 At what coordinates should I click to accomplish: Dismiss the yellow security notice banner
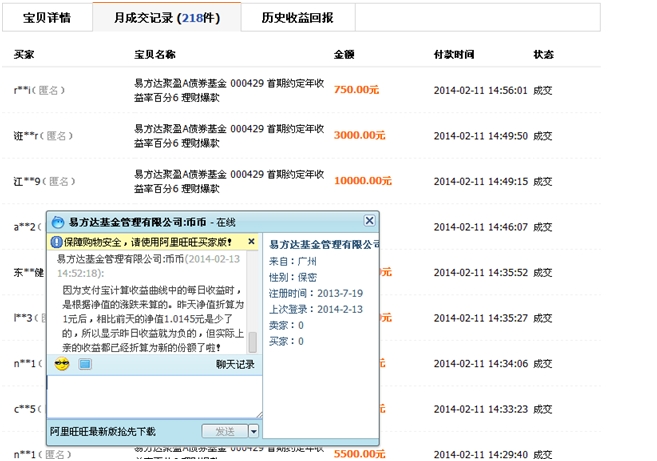tap(253, 242)
